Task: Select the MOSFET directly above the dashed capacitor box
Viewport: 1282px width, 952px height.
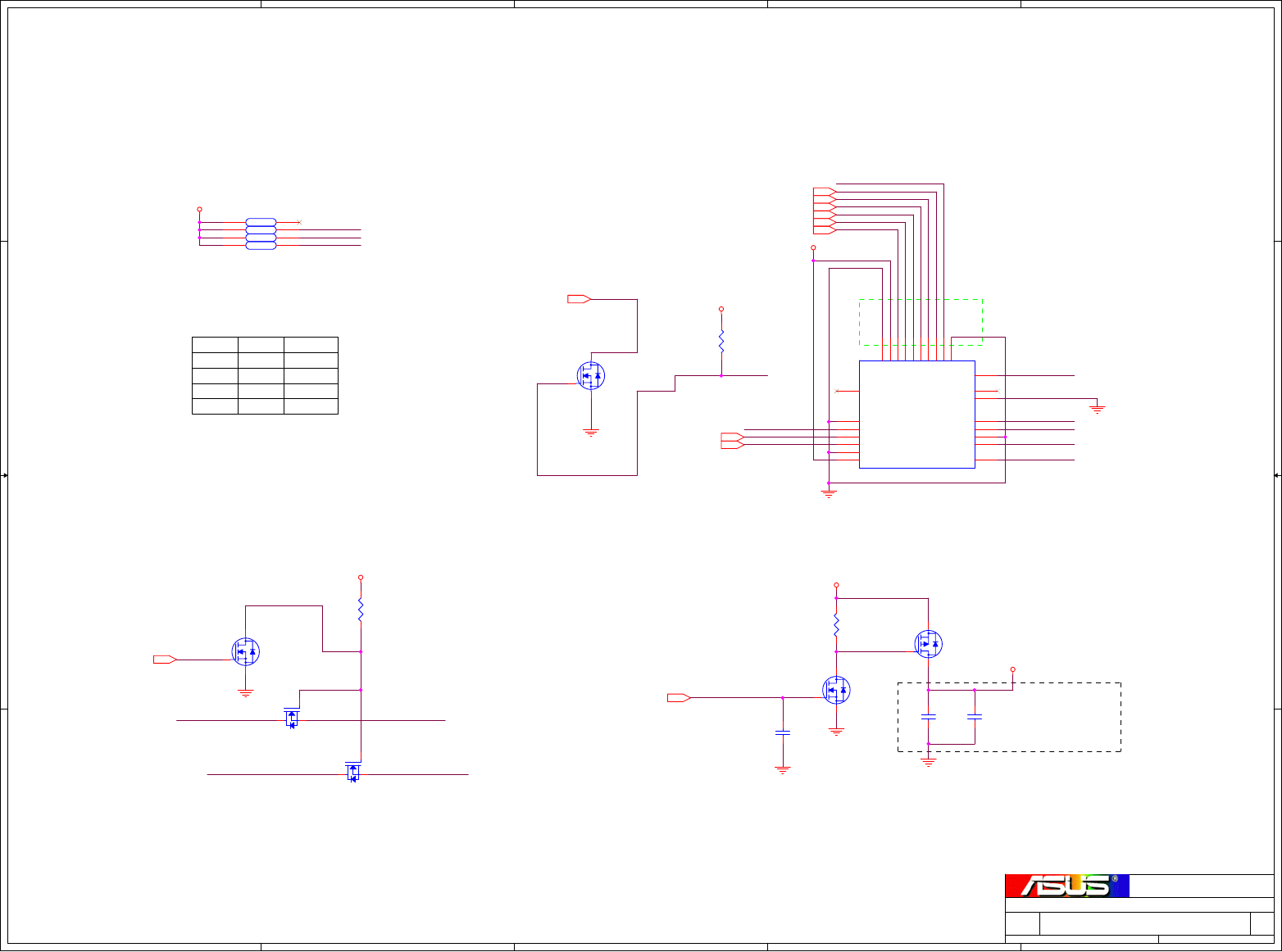Action: point(929,644)
